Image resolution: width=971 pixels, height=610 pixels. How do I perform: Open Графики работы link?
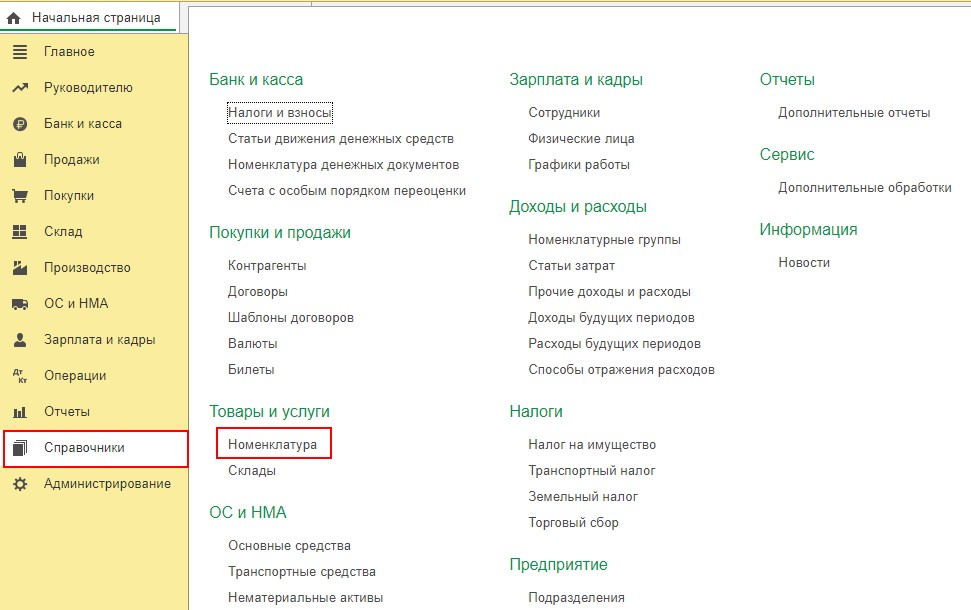(579, 165)
